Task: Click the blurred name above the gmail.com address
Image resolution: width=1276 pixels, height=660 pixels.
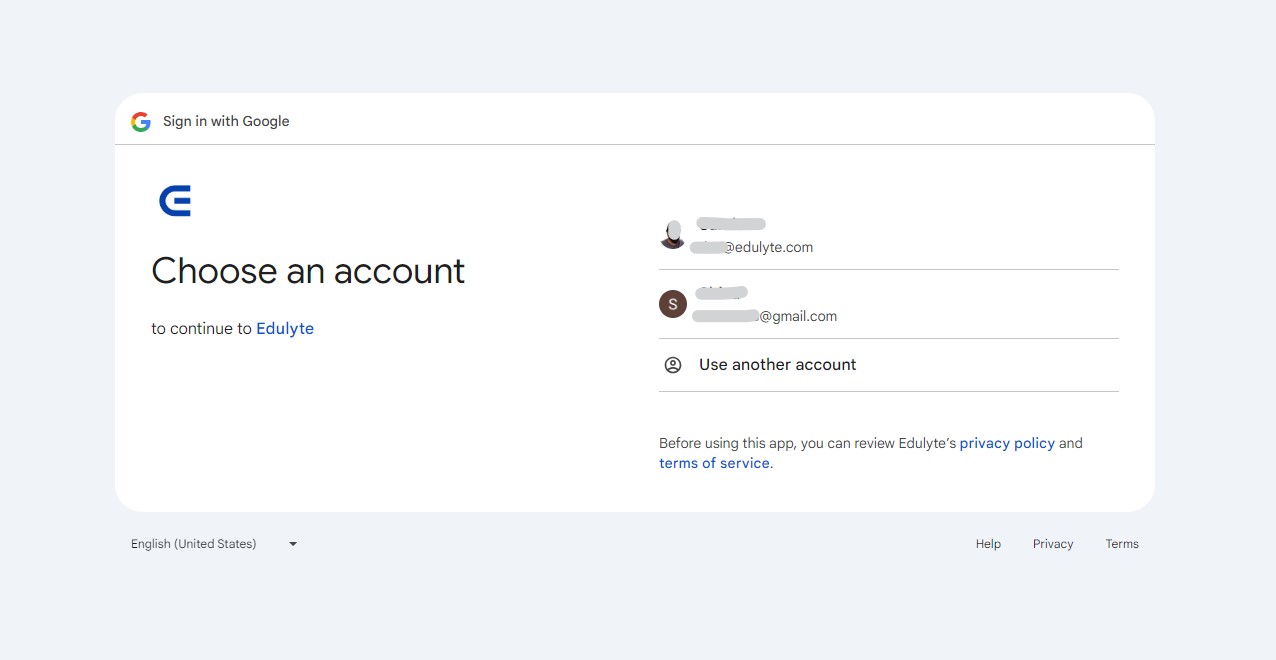Action: [722, 293]
